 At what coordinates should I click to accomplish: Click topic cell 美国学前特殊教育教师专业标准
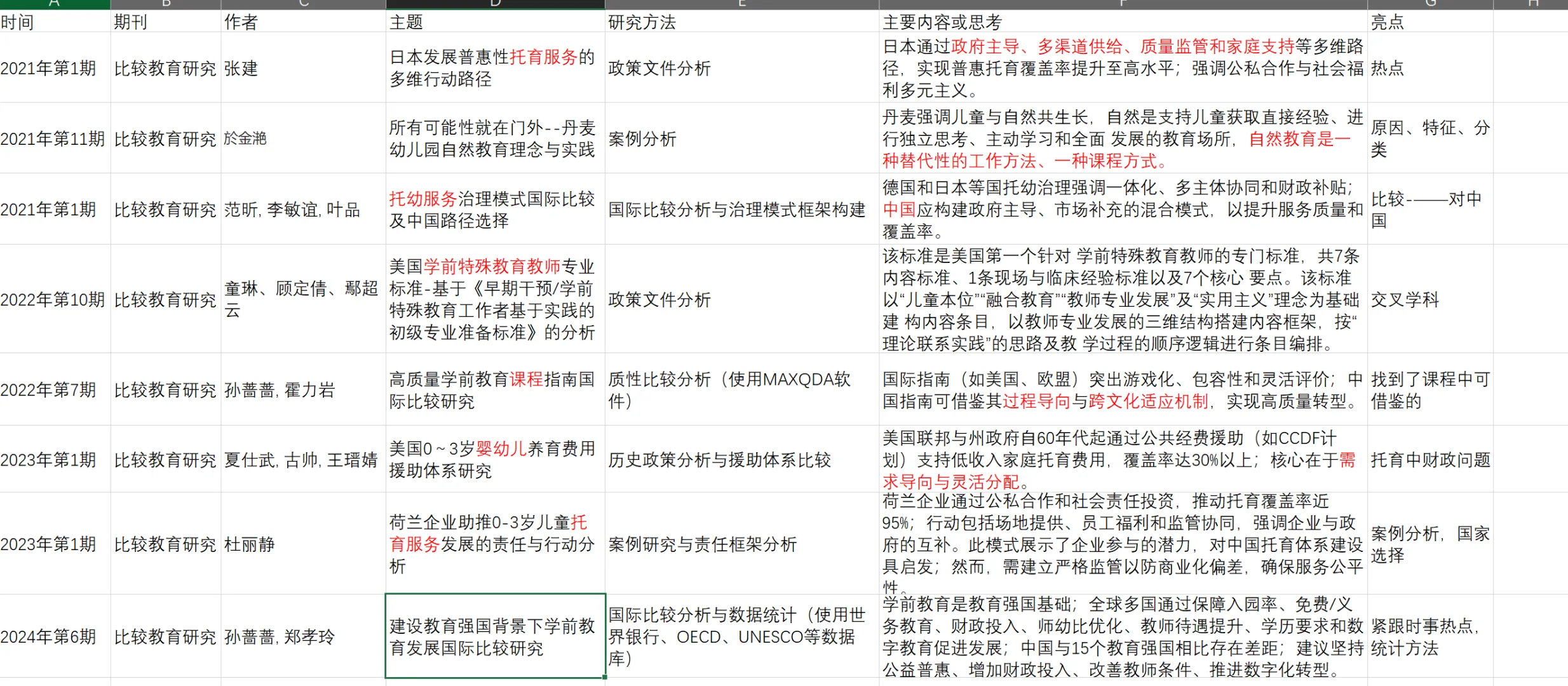coord(495,299)
